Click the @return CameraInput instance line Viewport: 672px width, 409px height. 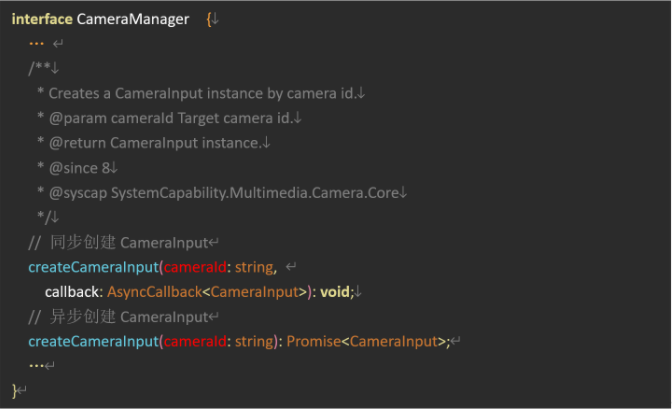point(155,143)
